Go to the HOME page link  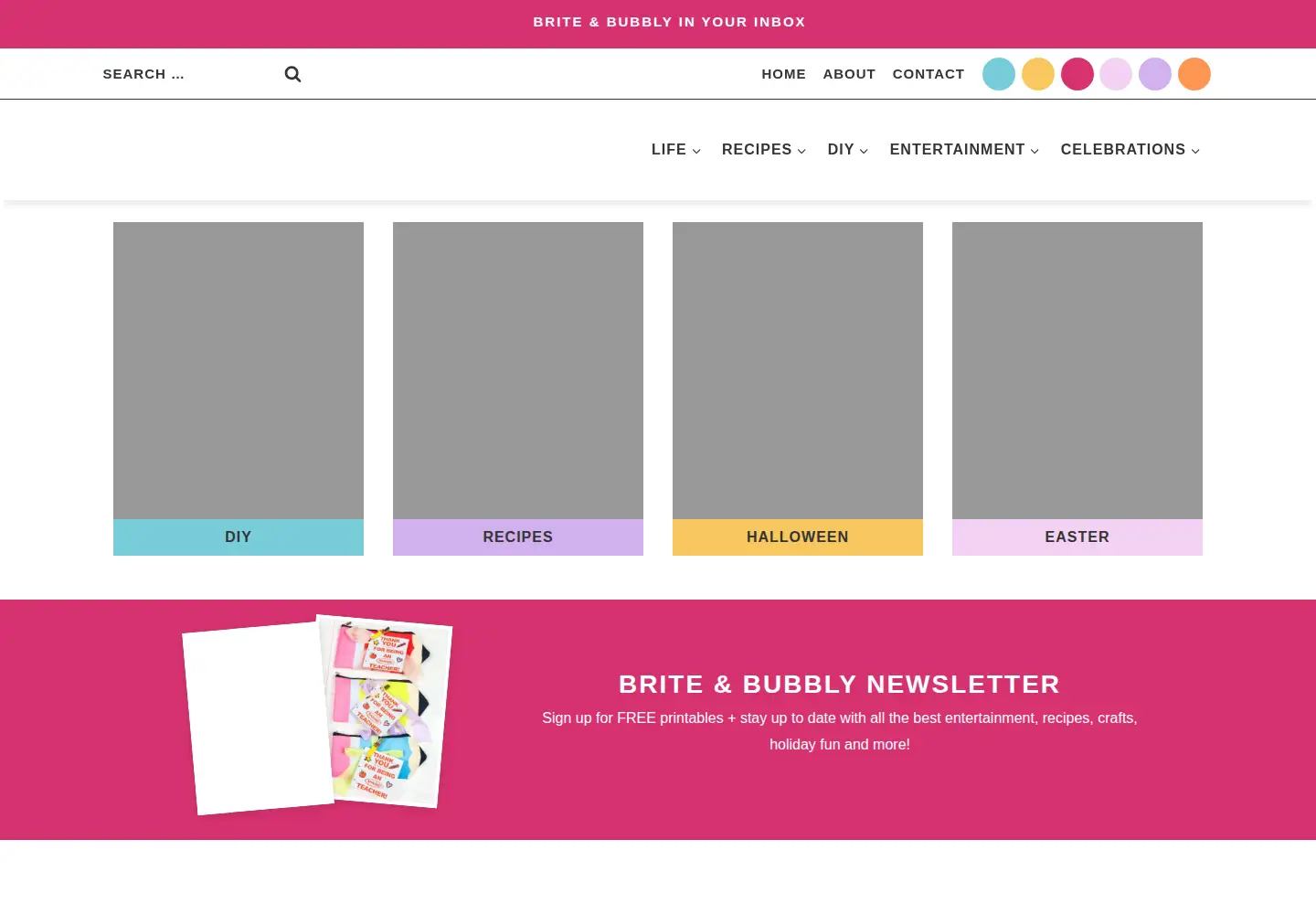(784, 74)
